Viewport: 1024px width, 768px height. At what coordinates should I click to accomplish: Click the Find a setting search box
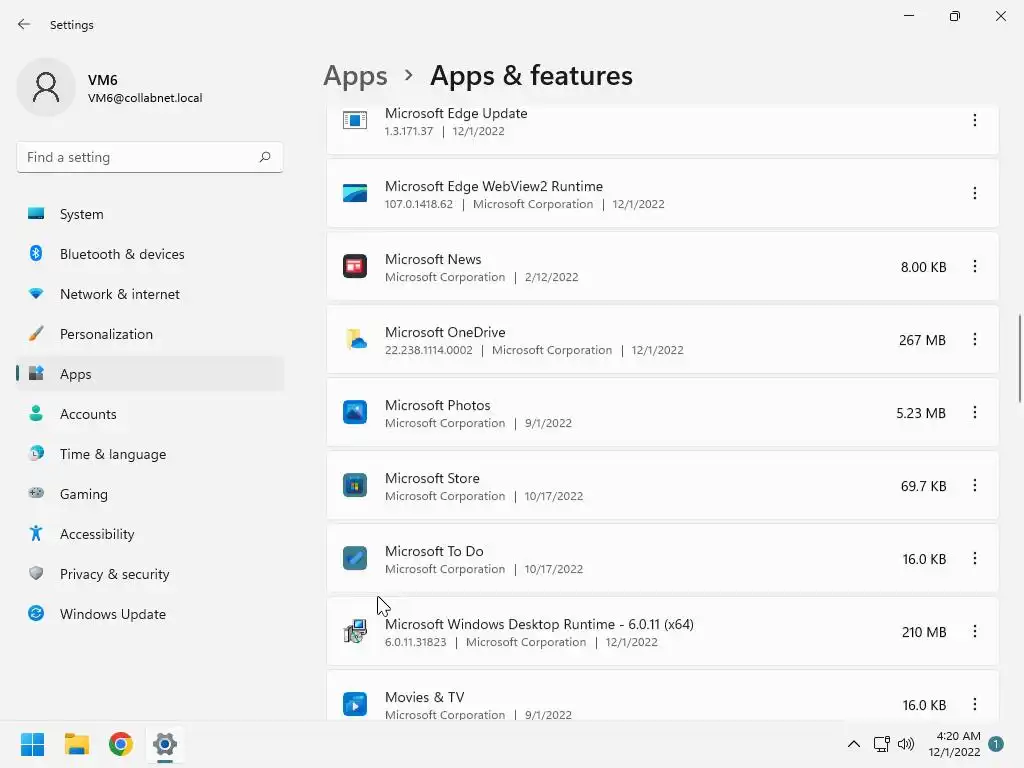140,157
